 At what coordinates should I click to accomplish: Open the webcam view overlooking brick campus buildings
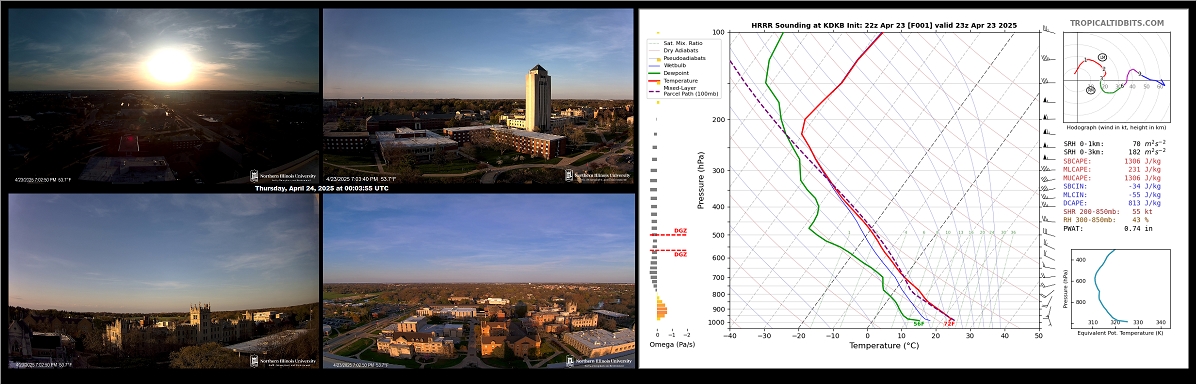click(x=479, y=280)
